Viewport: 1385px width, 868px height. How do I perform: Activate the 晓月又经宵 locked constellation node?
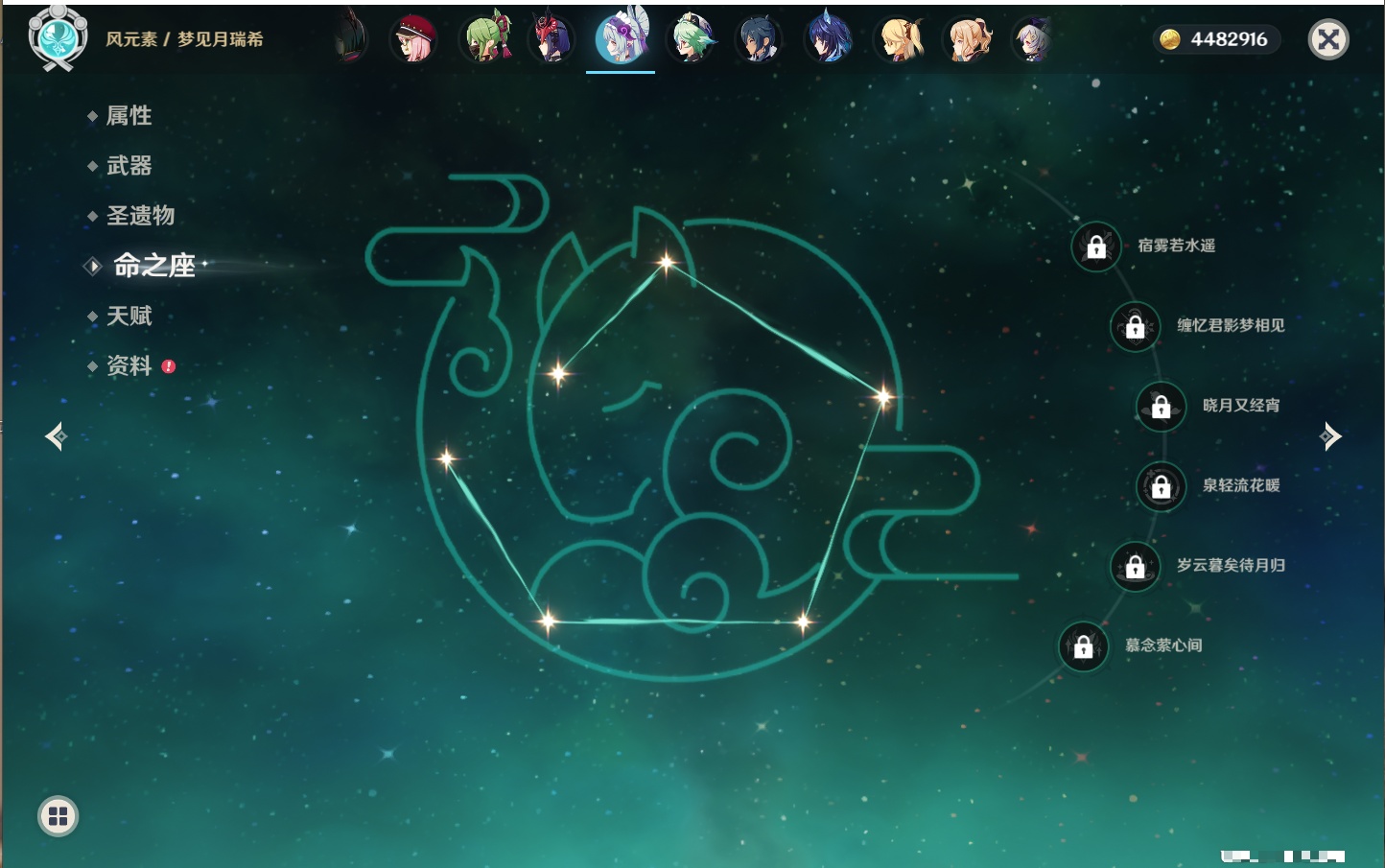pos(1161,406)
